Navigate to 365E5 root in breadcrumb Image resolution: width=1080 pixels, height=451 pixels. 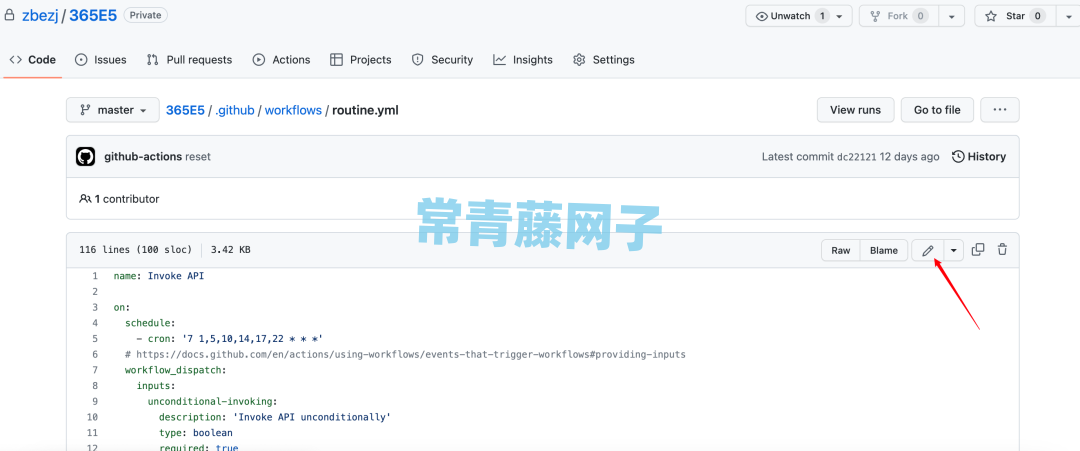(x=185, y=110)
